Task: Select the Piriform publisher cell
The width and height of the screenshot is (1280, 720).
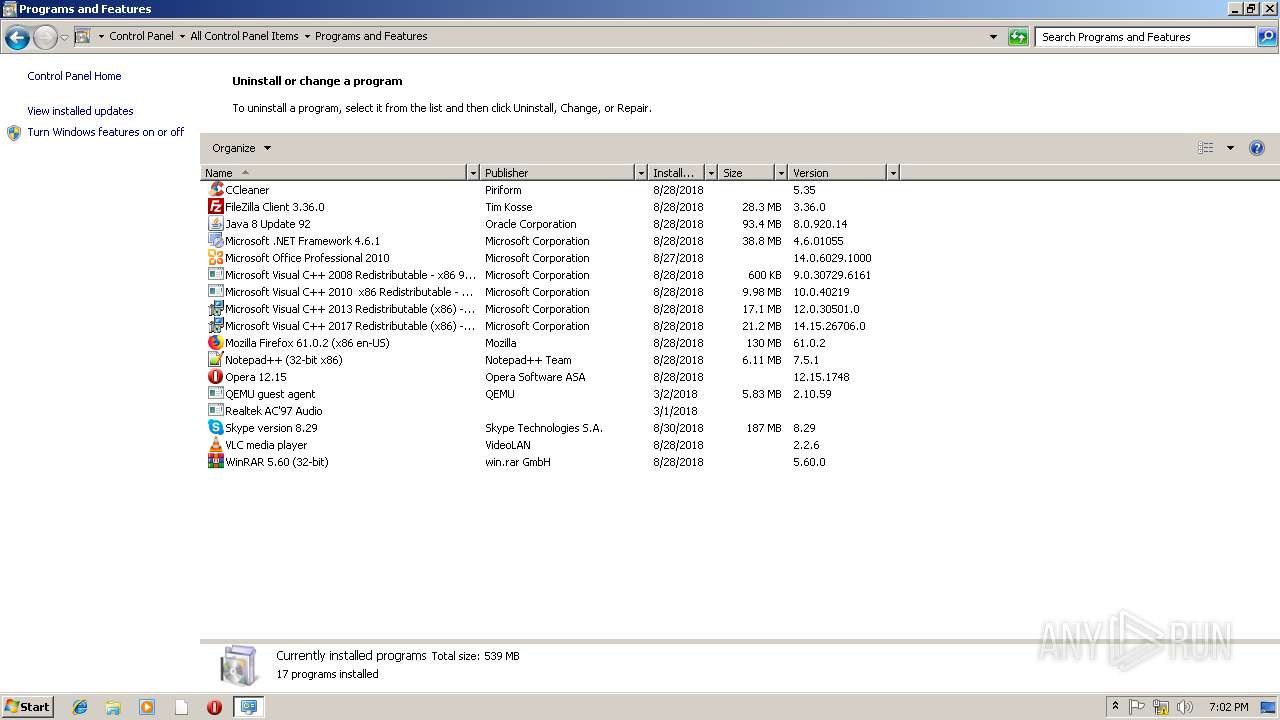Action: [503, 190]
